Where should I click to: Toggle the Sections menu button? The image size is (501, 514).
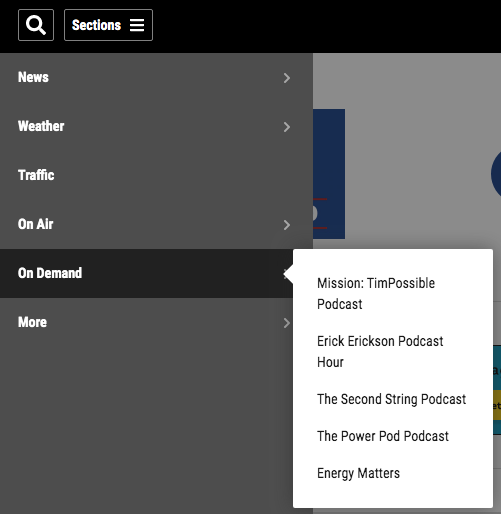108,25
